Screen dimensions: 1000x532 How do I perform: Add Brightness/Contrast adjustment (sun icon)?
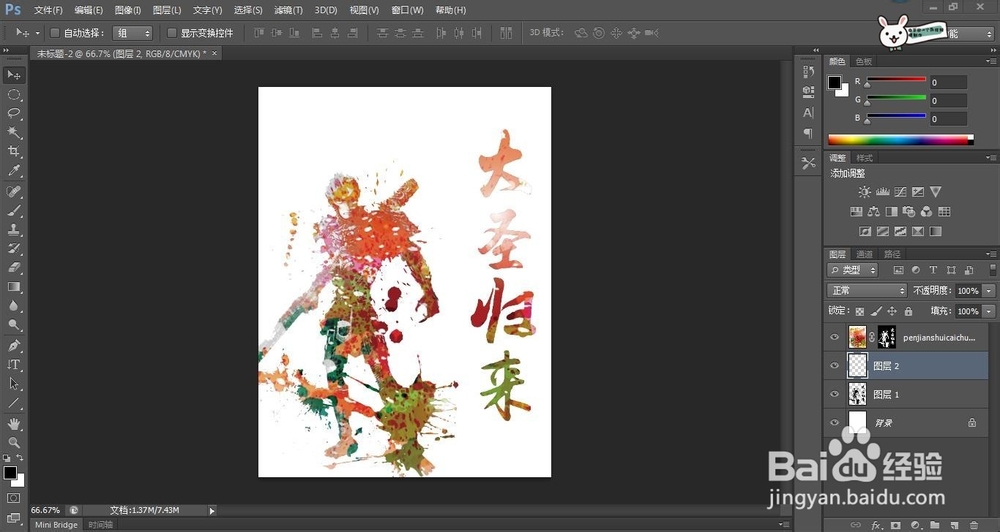pyautogui.click(x=864, y=192)
